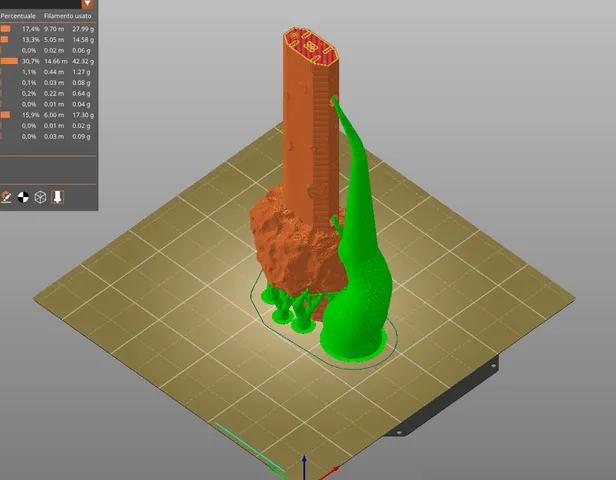Toggle the custom G-code markers icon
The image size is (616, 480).
[6, 197]
